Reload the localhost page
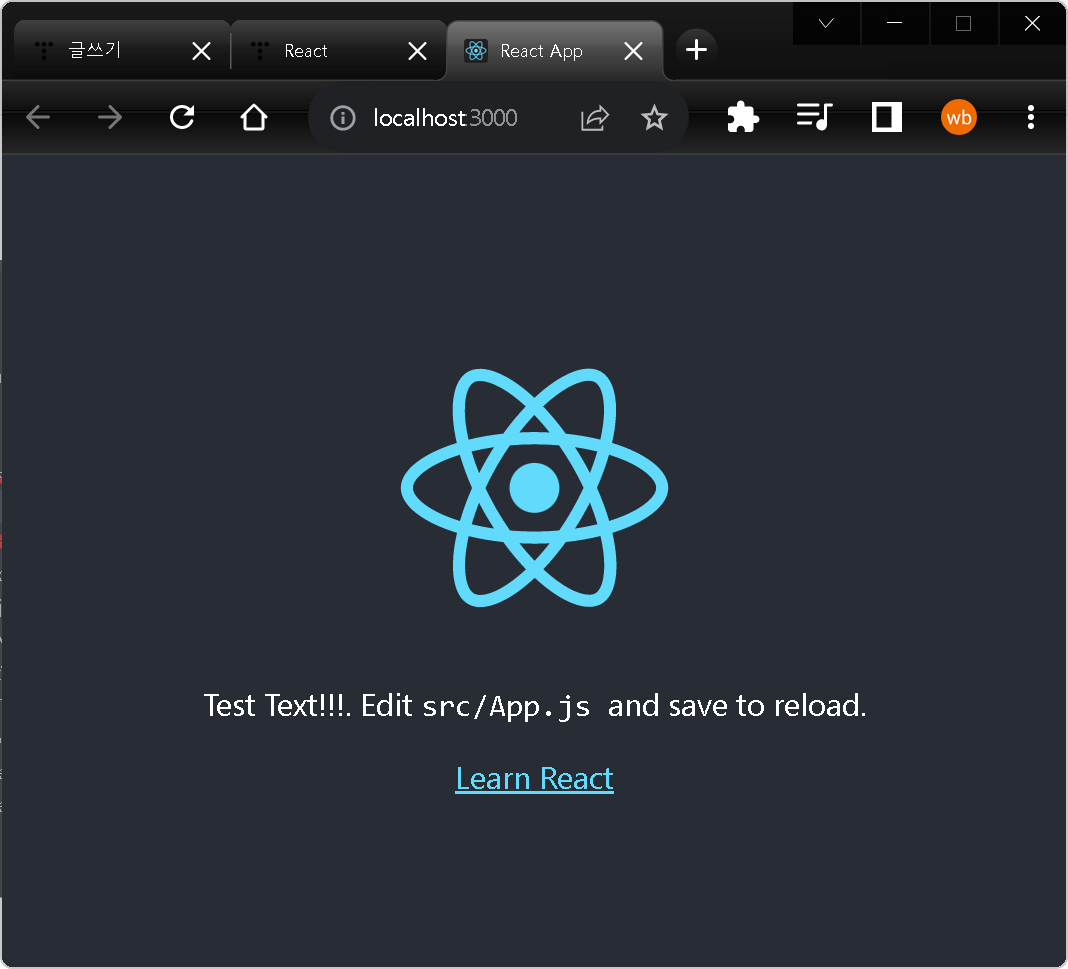Image resolution: width=1068 pixels, height=969 pixels. (182, 118)
